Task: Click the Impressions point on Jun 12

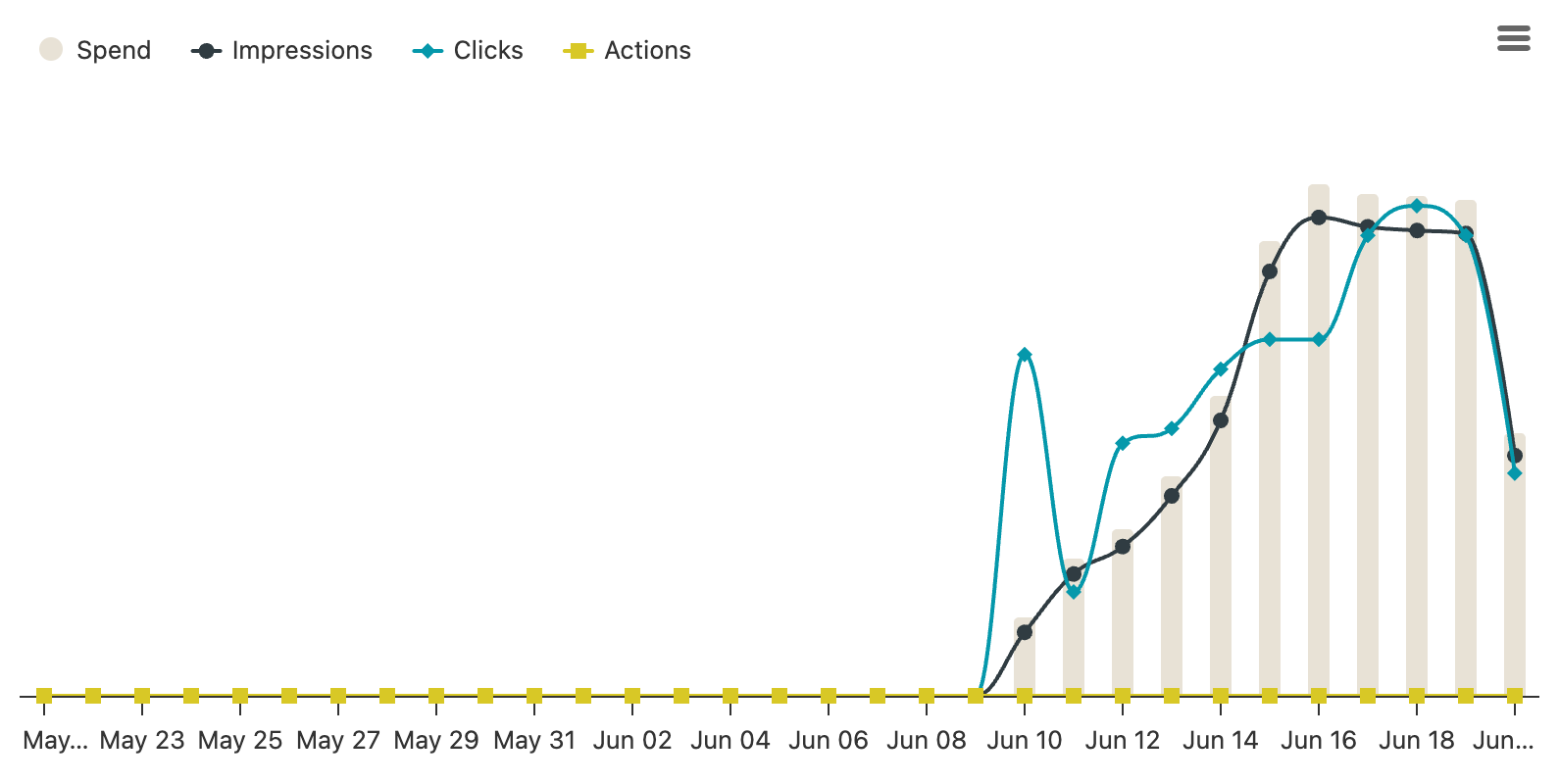Action: (1123, 546)
